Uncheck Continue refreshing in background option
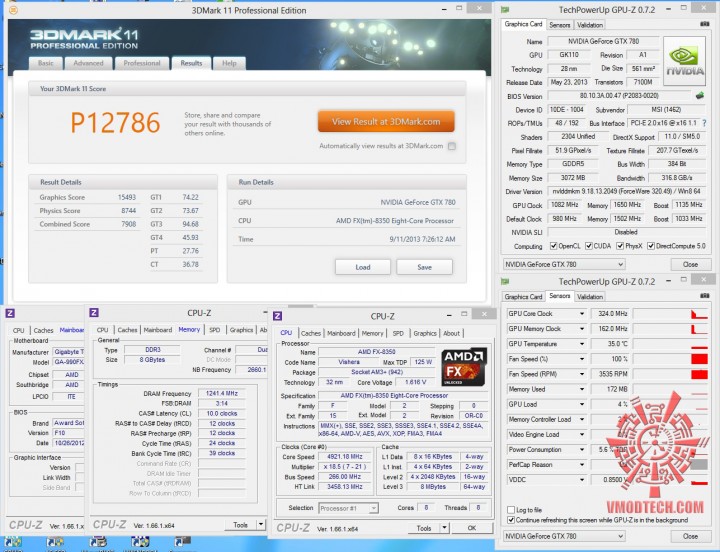This screenshot has height=552, width=720. 511,520
